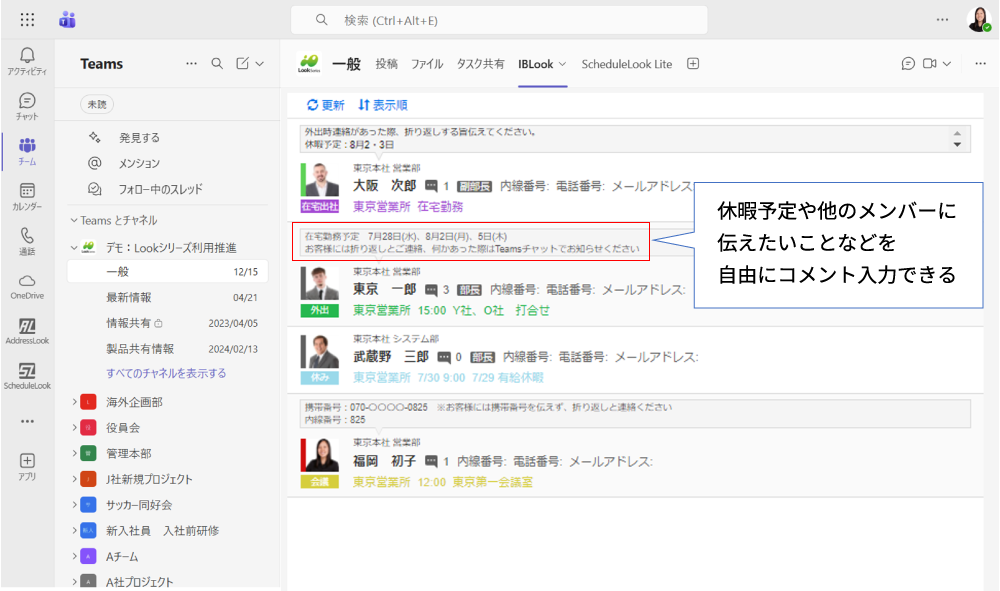Click the add tab plus icon
The width and height of the screenshot is (1000, 591).
pyautogui.click(x=693, y=64)
